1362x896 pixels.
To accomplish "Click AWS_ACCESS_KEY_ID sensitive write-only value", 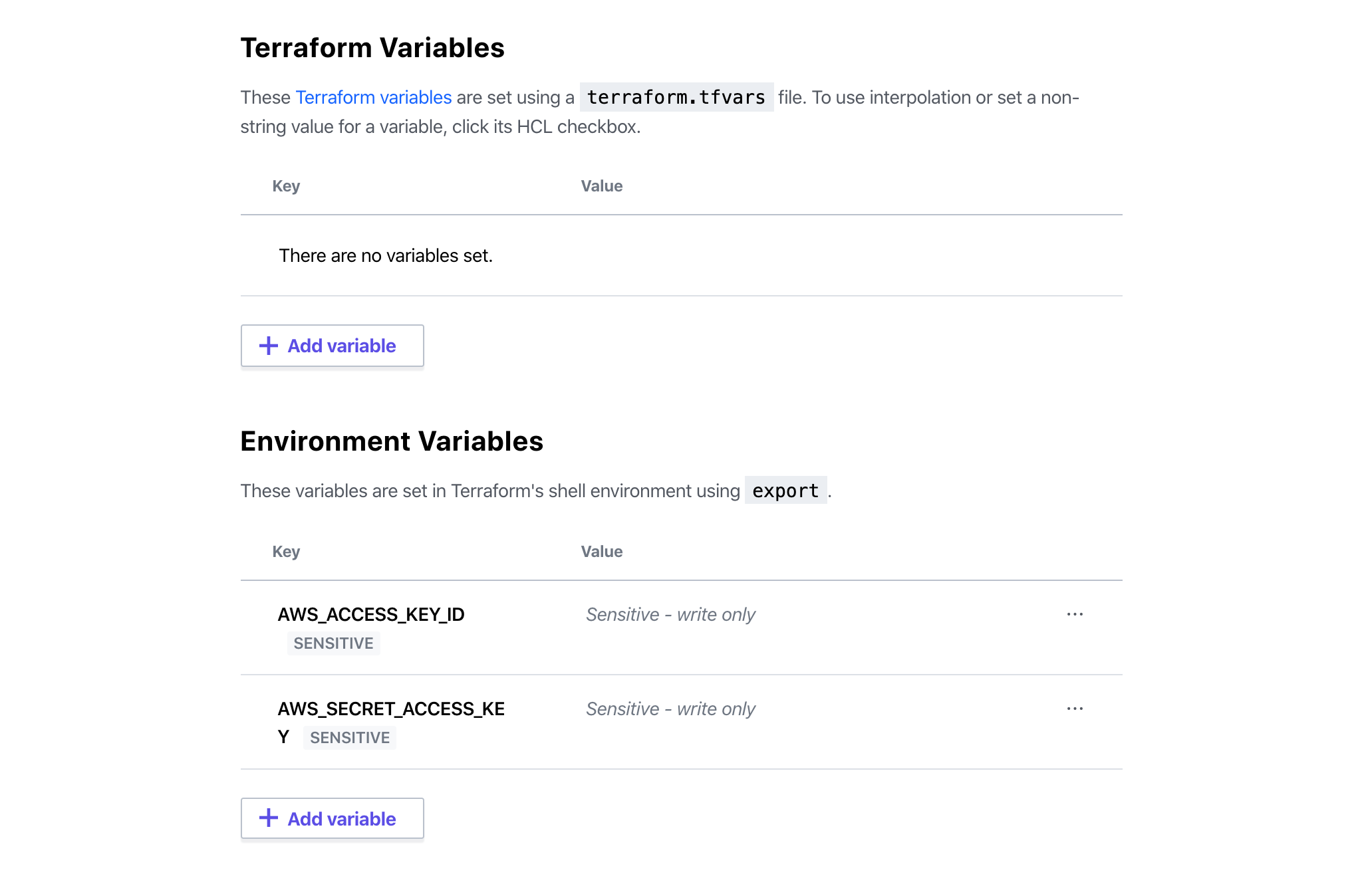I will pos(670,615).
